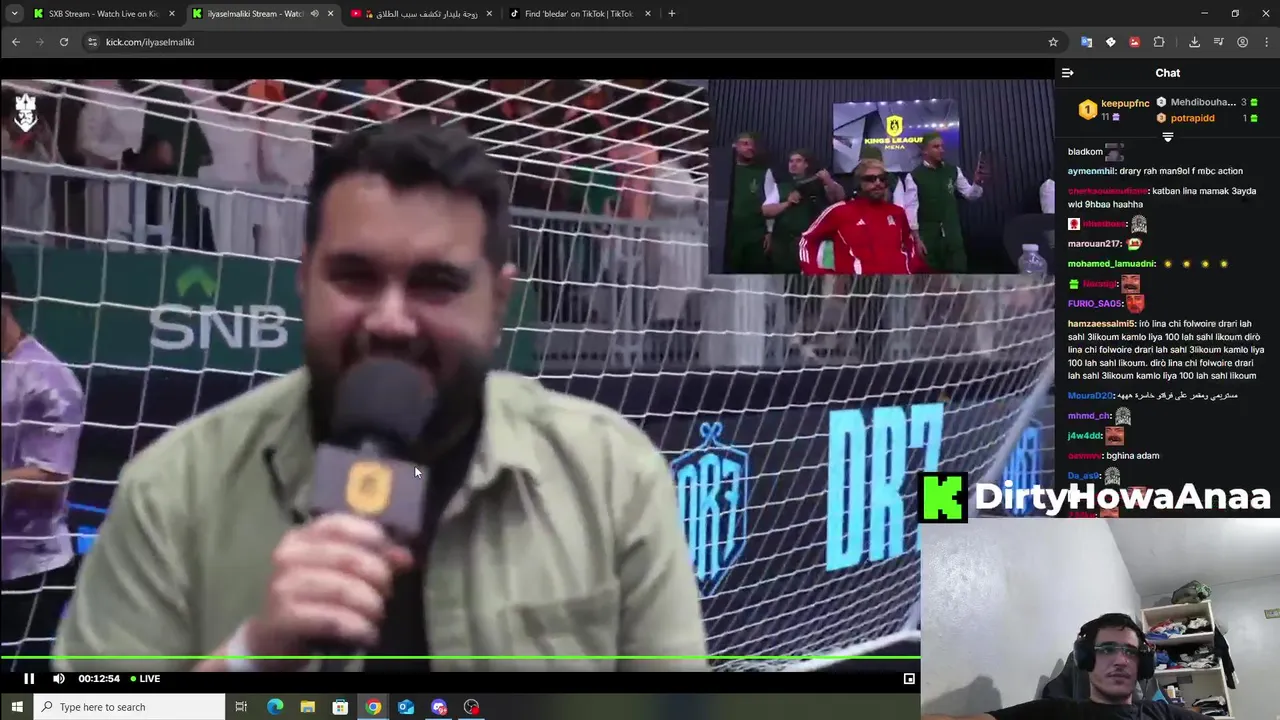This screenshot has height=720, width=1280.
Task: Close the SXB Stream tab
Action: pos(171,14)
